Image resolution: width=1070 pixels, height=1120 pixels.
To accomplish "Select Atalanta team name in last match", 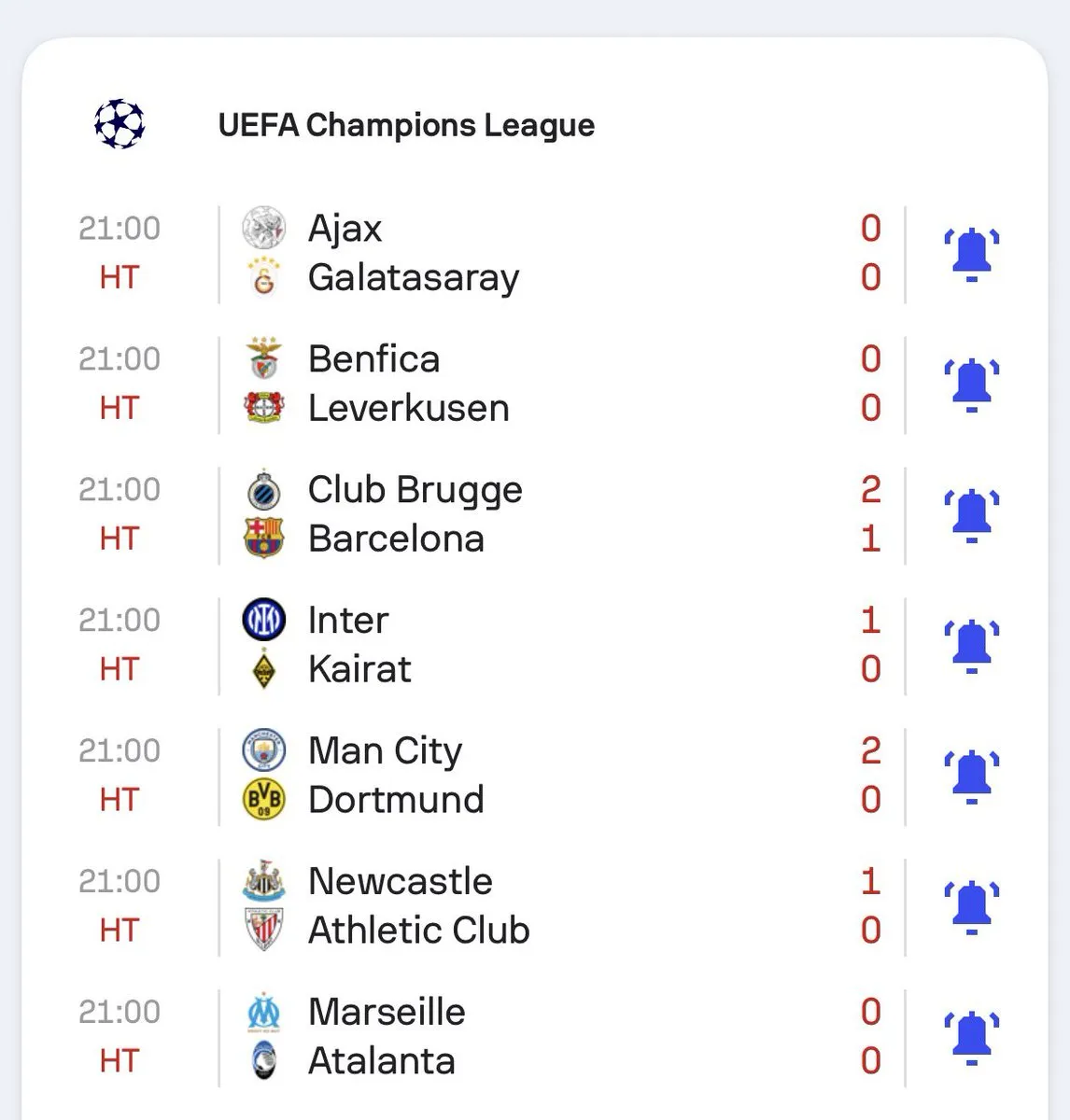I will [x=381, y=1061].
